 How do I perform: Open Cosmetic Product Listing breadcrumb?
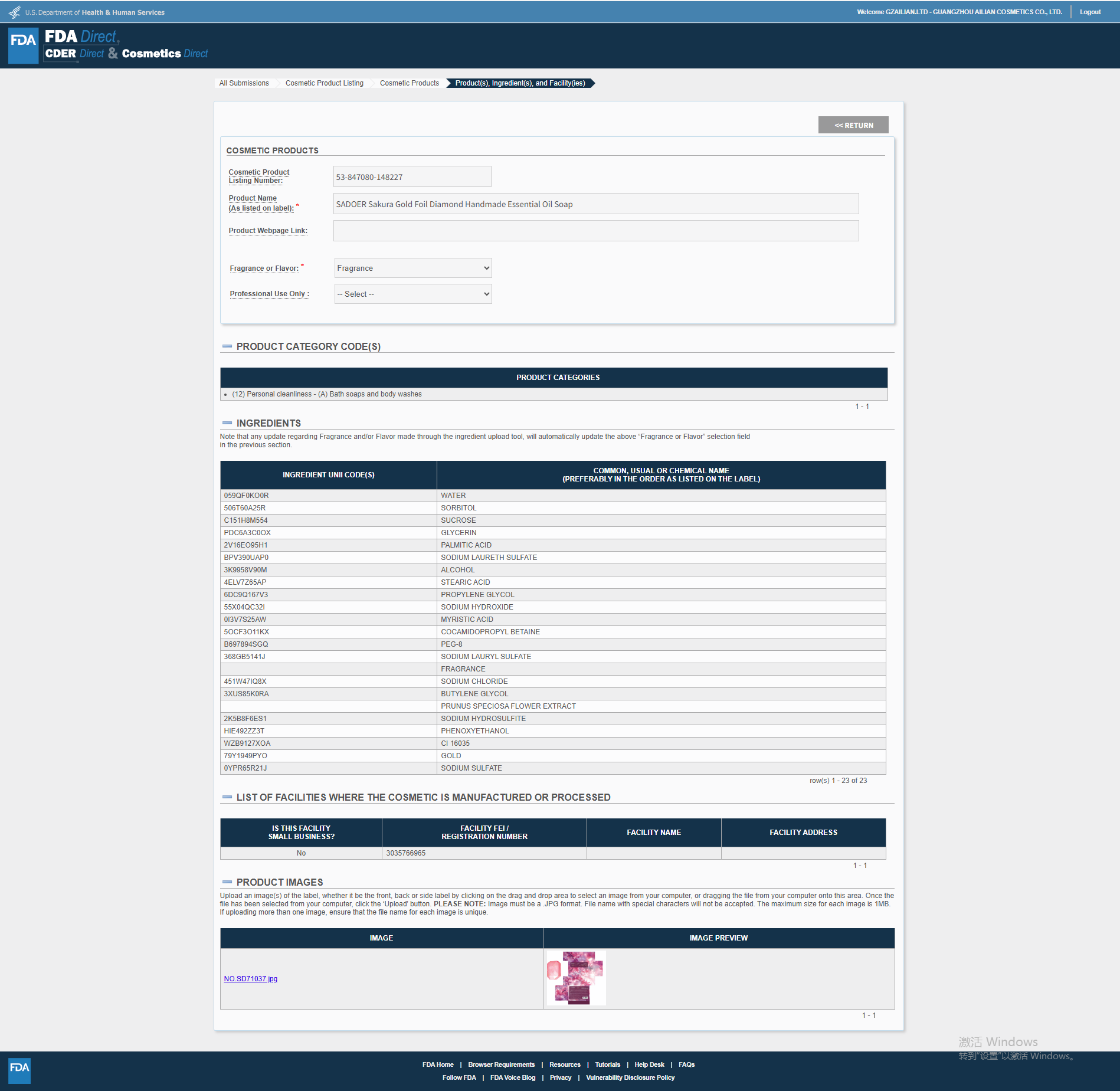pyautogui.click(x=324, y=83)
